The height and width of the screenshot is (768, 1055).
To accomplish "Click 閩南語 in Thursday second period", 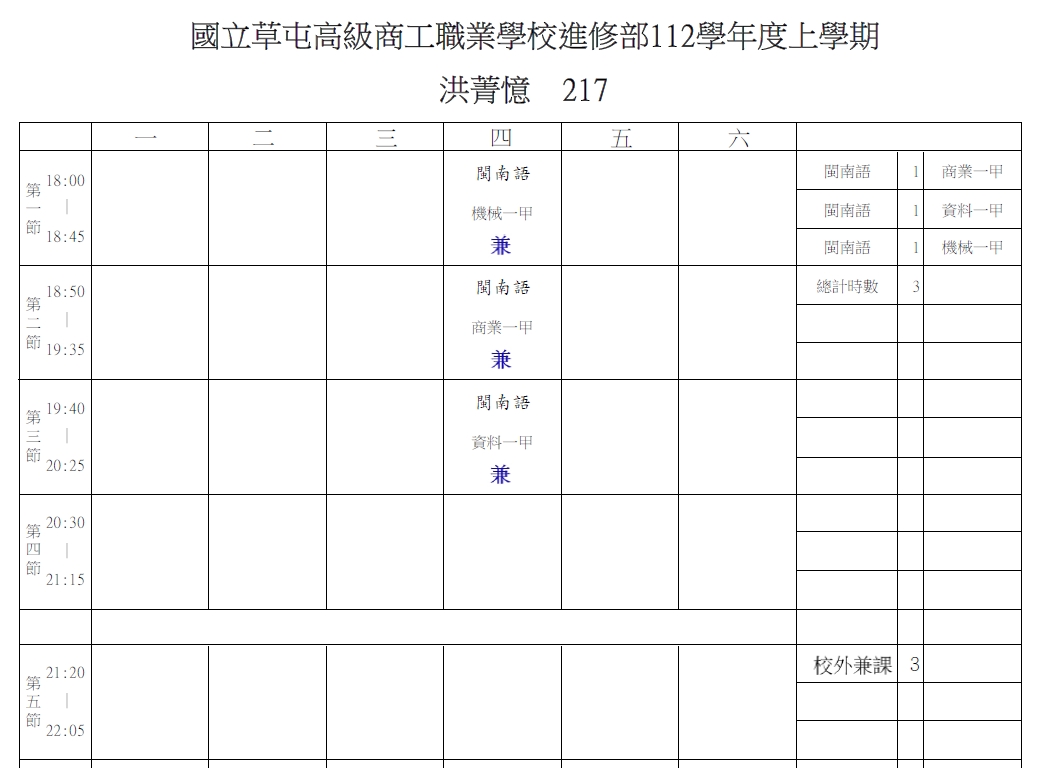I will click(503, 287).
